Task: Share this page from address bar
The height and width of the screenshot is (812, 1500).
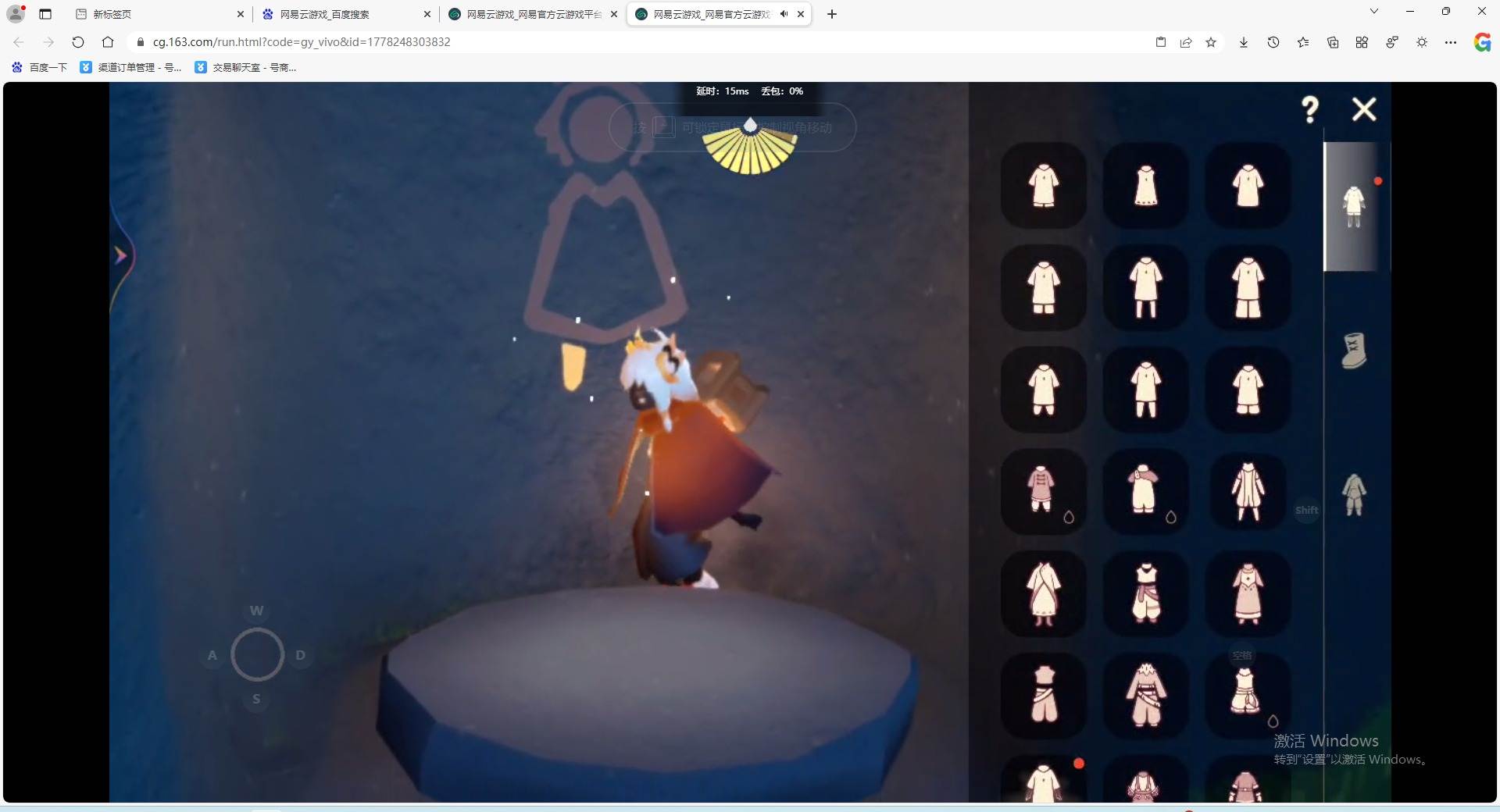Action: click(x=1186, y=42)
